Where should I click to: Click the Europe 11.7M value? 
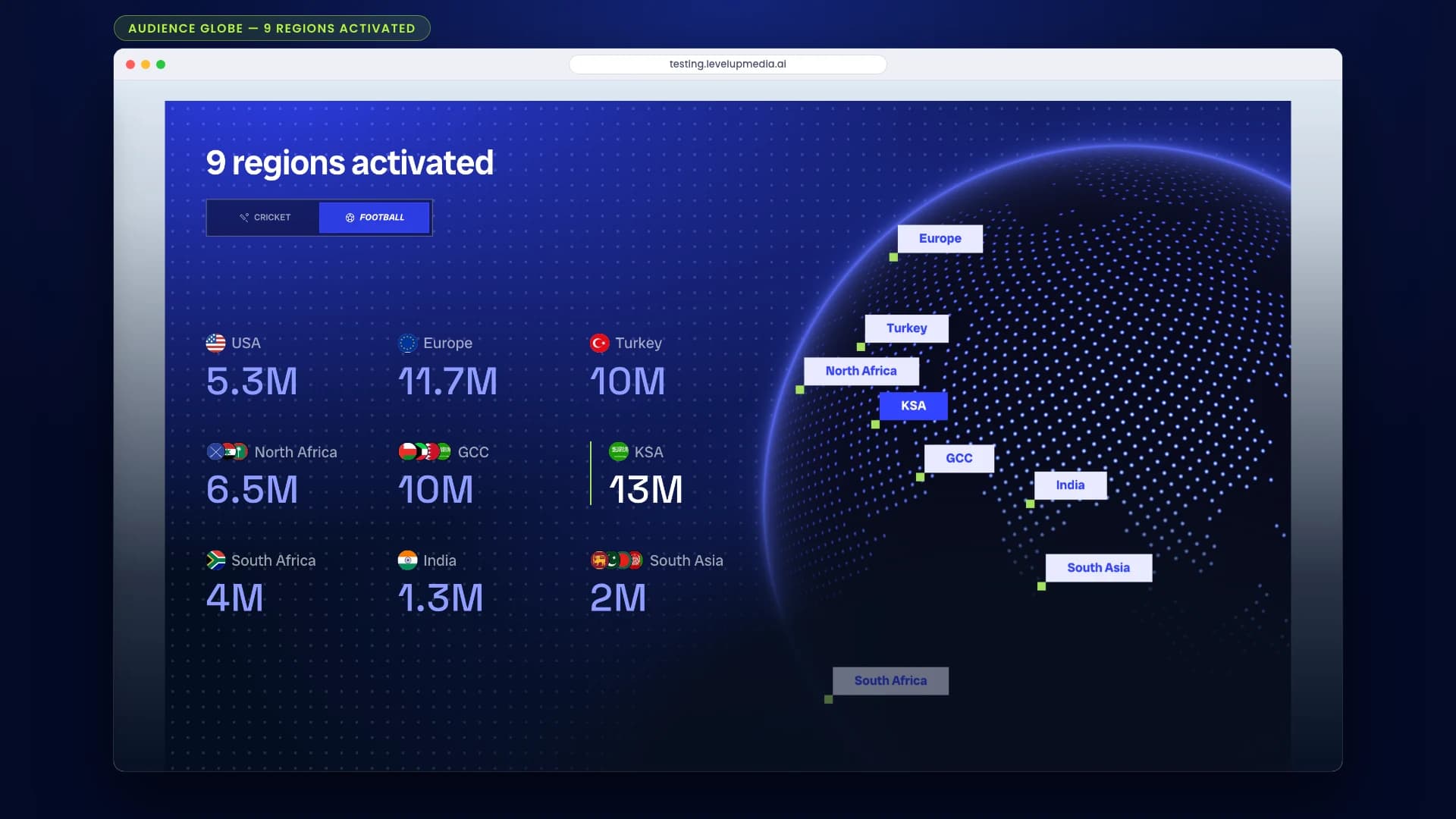pos(447,381)
